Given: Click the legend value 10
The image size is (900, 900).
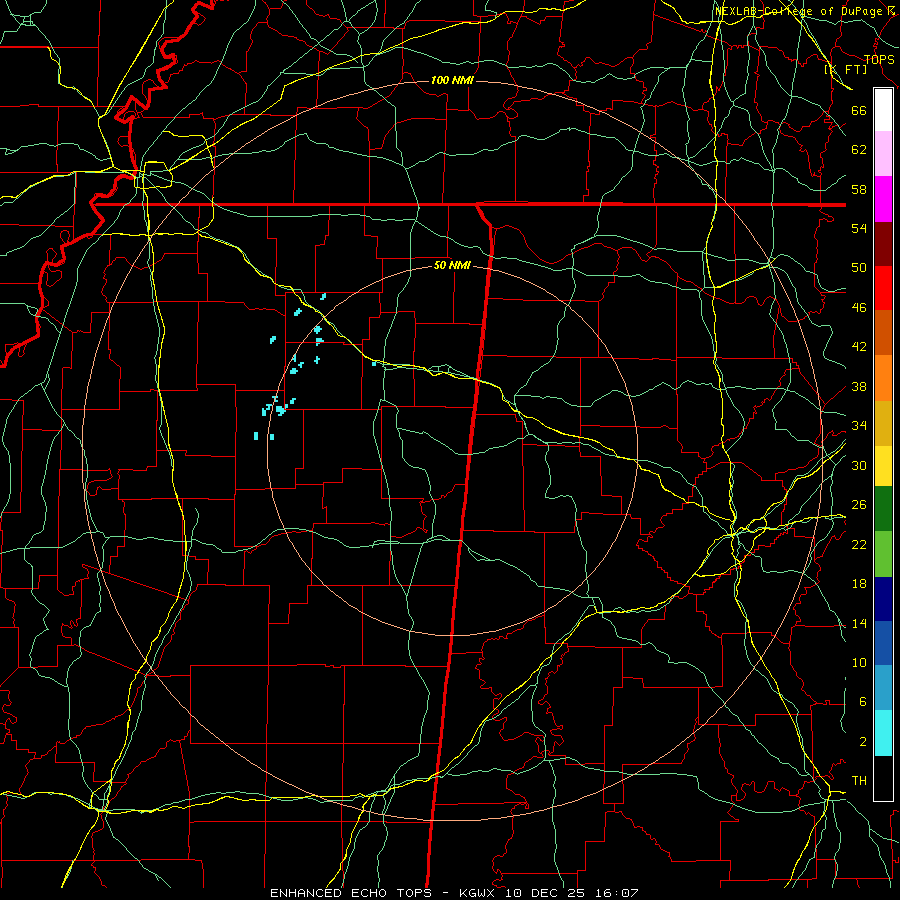Looking at the screenshot, I should [x=859, y=662].
